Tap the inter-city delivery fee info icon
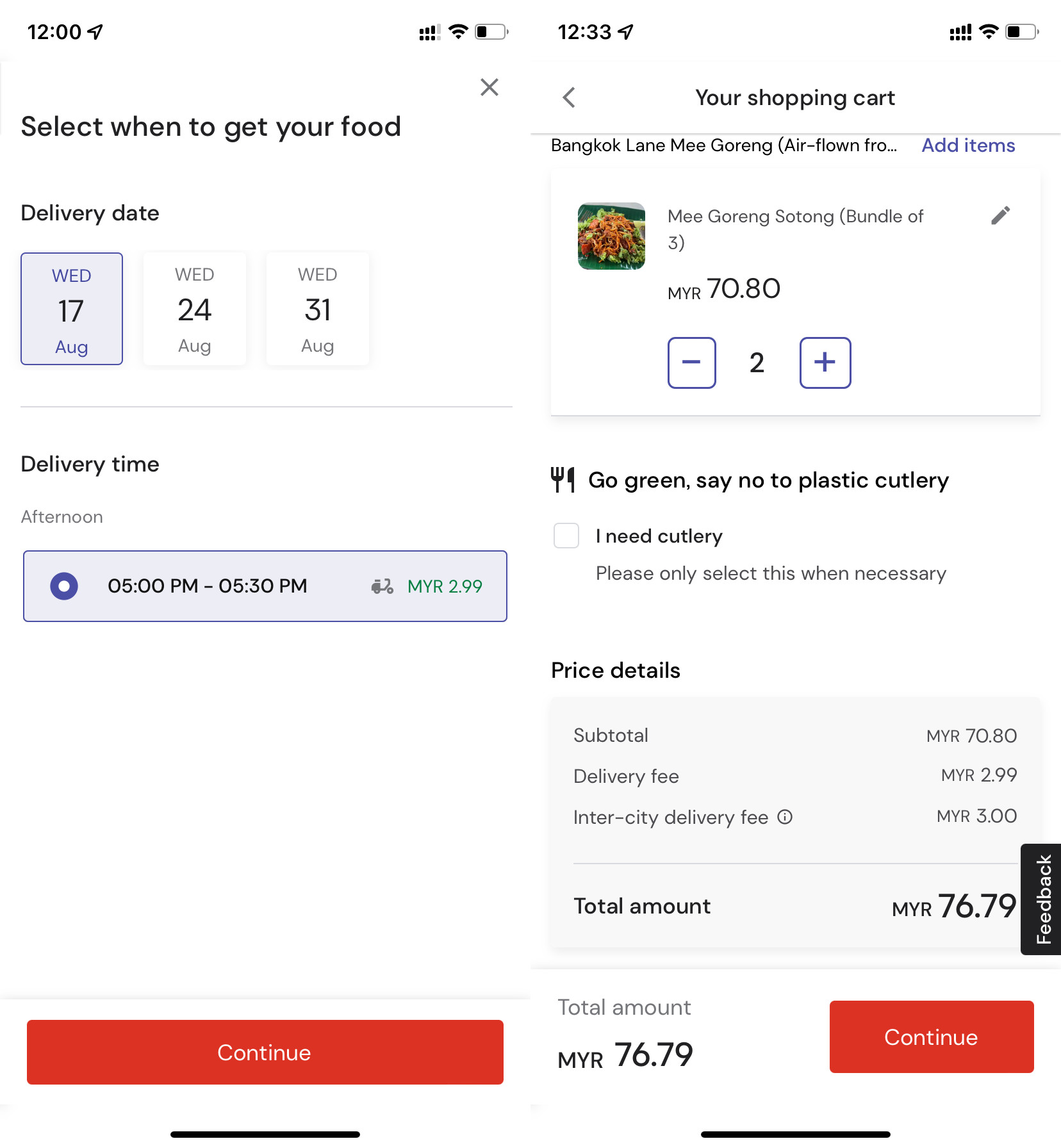Screen dimensions: 1061x1148 785,817
